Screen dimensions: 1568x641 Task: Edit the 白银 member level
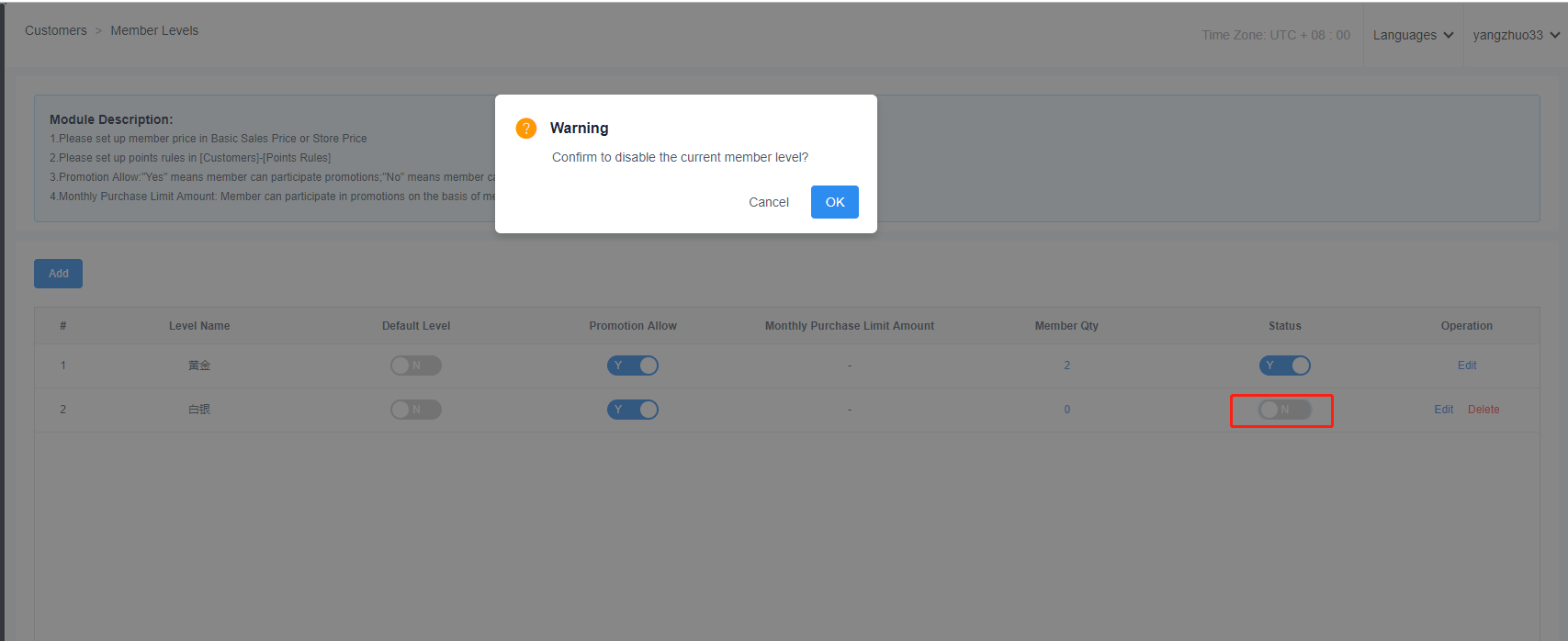click(1444, 410)
